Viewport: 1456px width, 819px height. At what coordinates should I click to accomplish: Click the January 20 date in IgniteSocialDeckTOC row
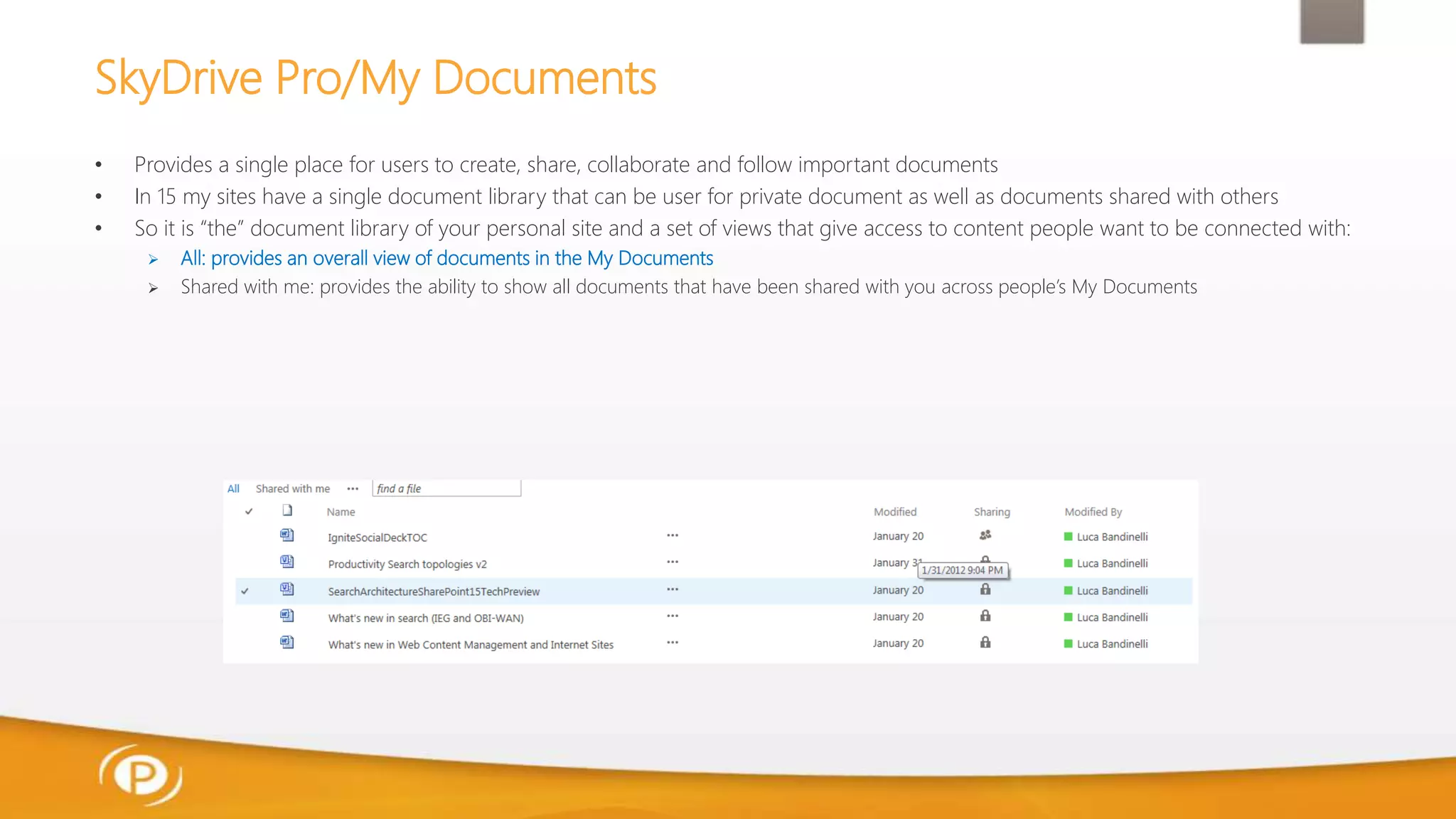click(x=898, y=536)
